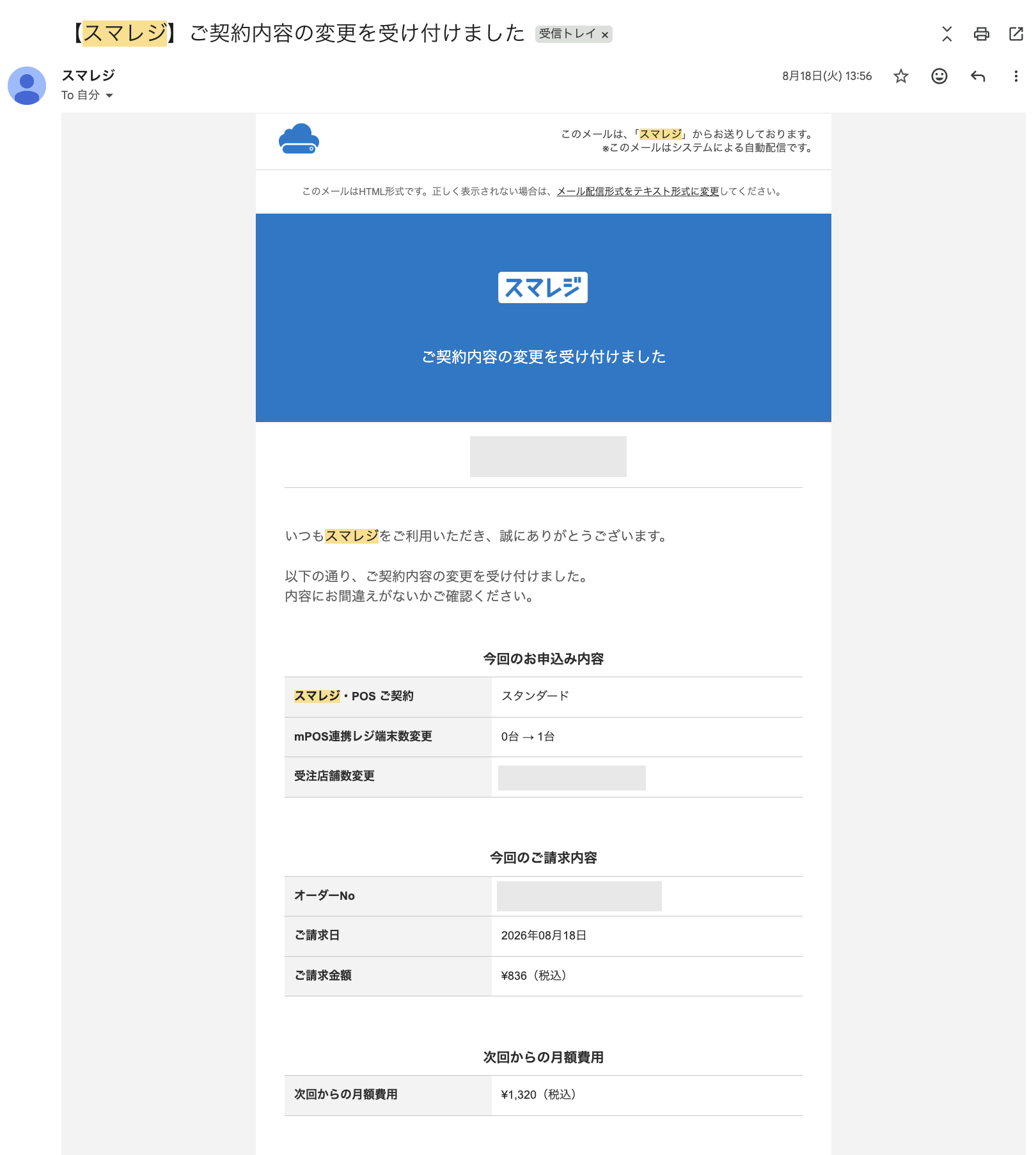Print this email with the printer icon
The height and width of the screenshot is (1155, 1036).
[982, 34]
